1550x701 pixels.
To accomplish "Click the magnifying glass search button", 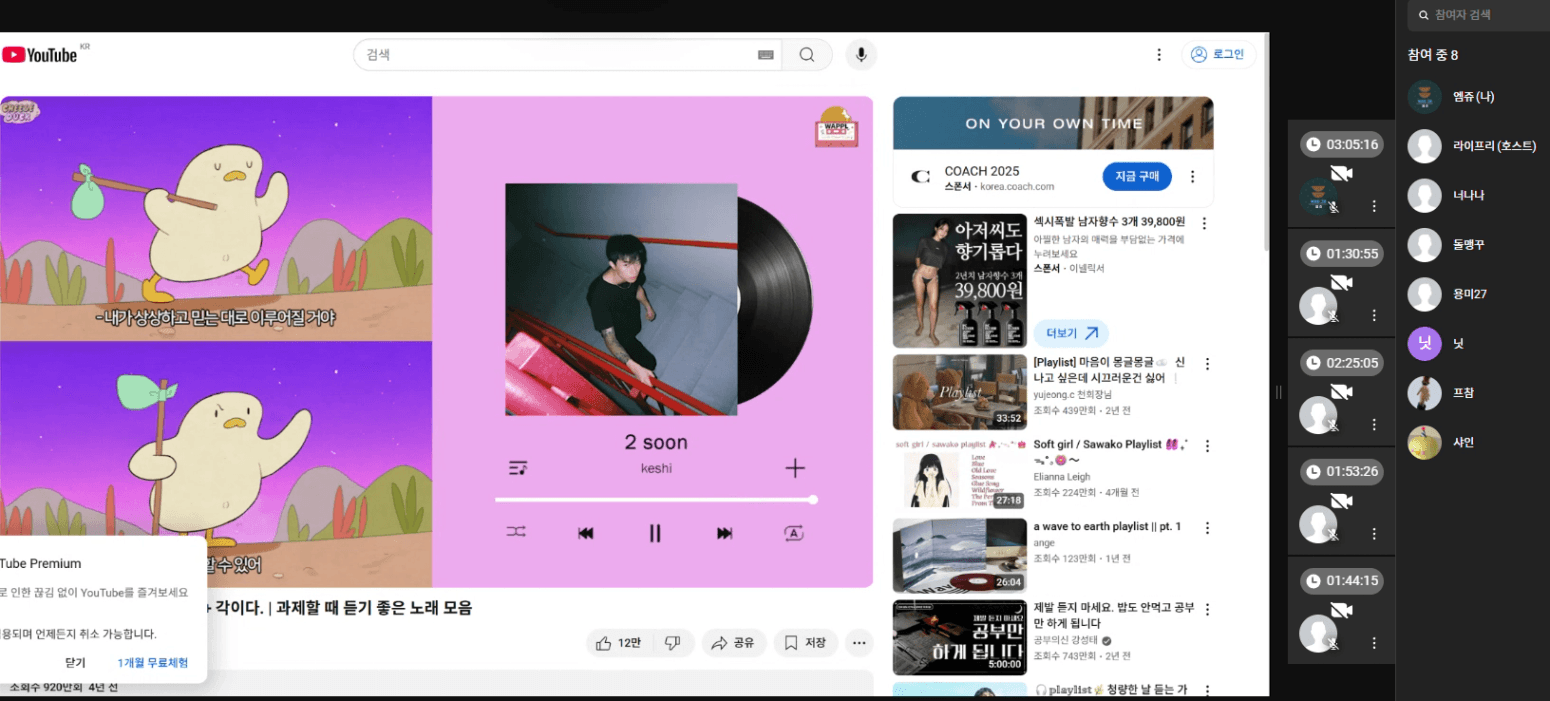I will pos(807,55).
